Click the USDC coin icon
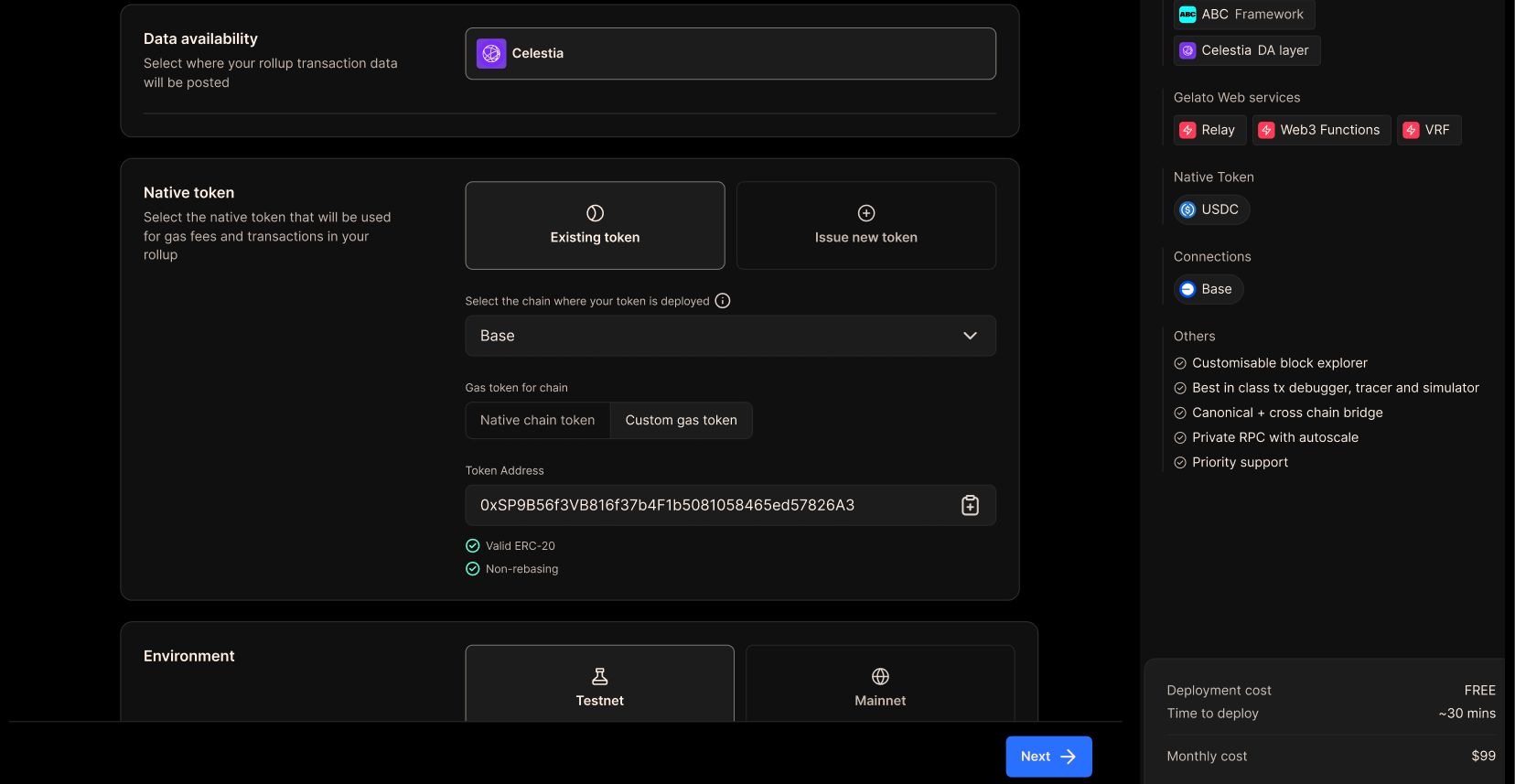This screenshot has width=1515, height=784. click(1187, 209)
